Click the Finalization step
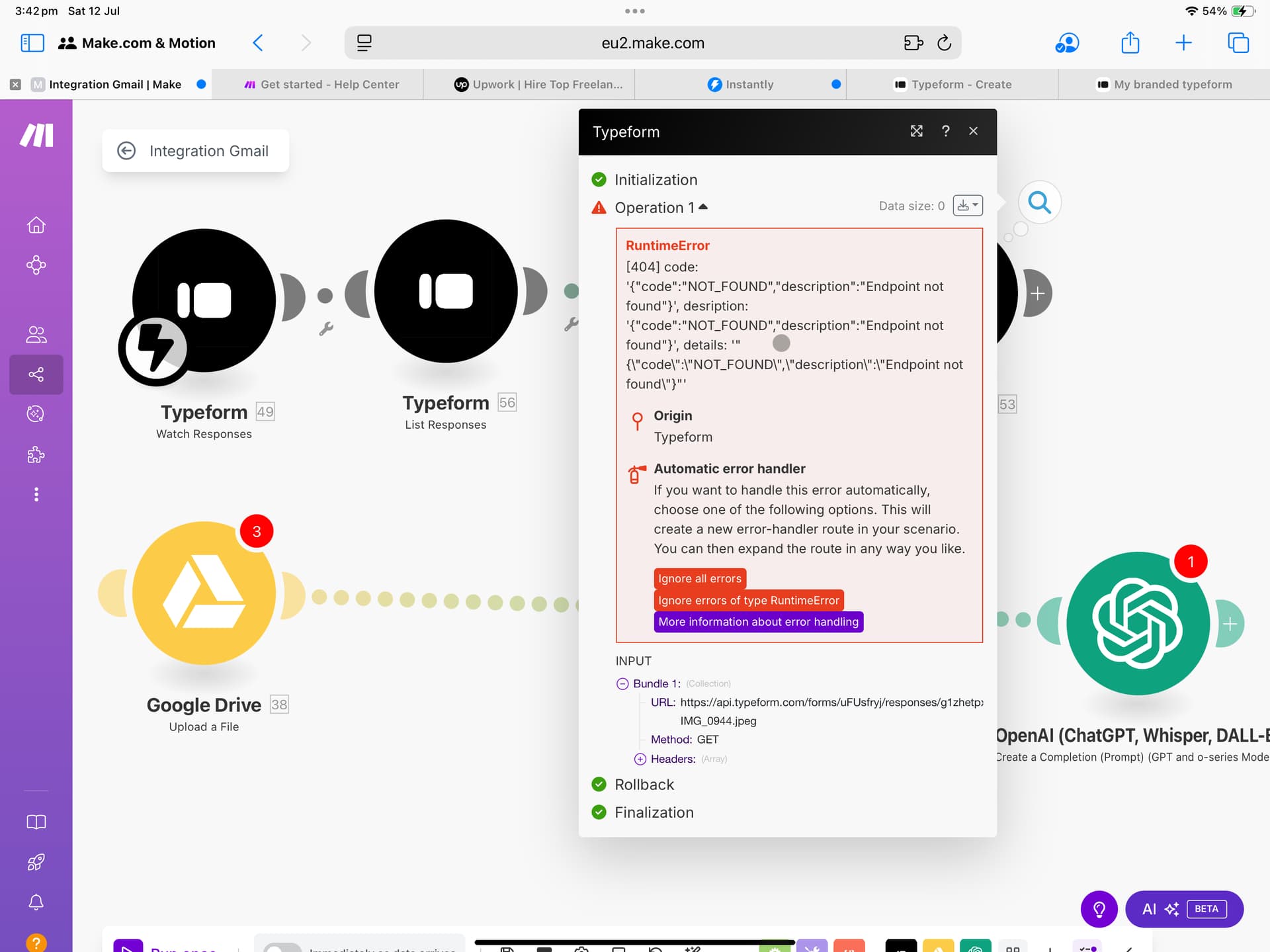Screen dimensions: 1270x952 pyautogui.click(x=654, y=812)
